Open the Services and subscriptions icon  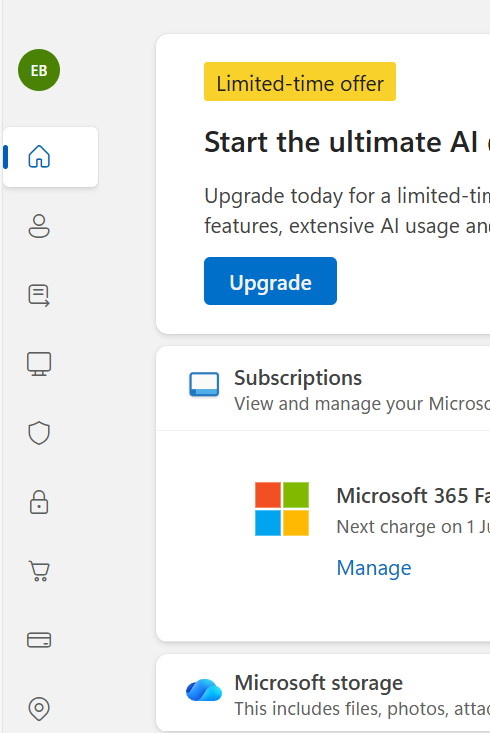(39, 295)
